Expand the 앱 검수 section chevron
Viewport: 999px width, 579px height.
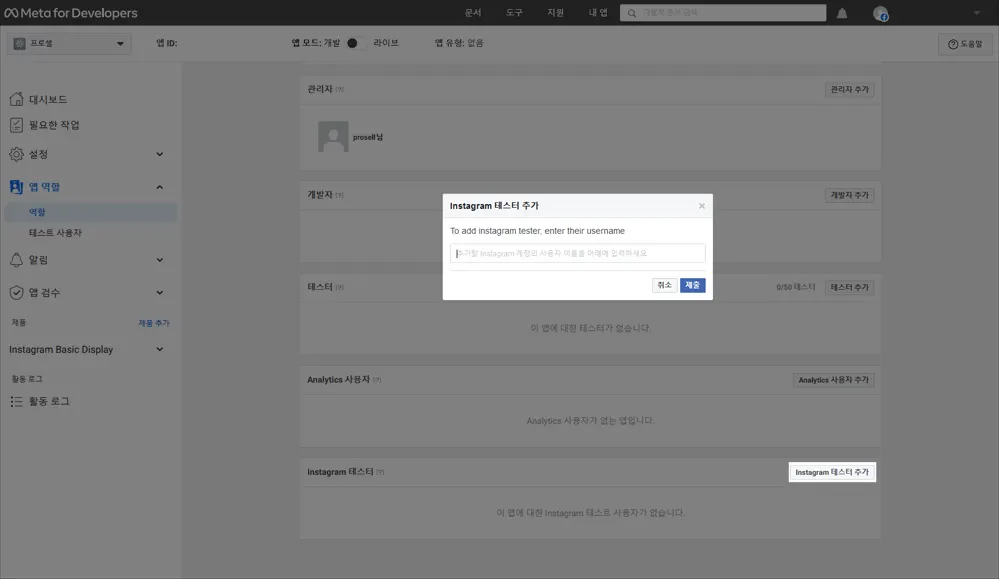pos(160,292)
